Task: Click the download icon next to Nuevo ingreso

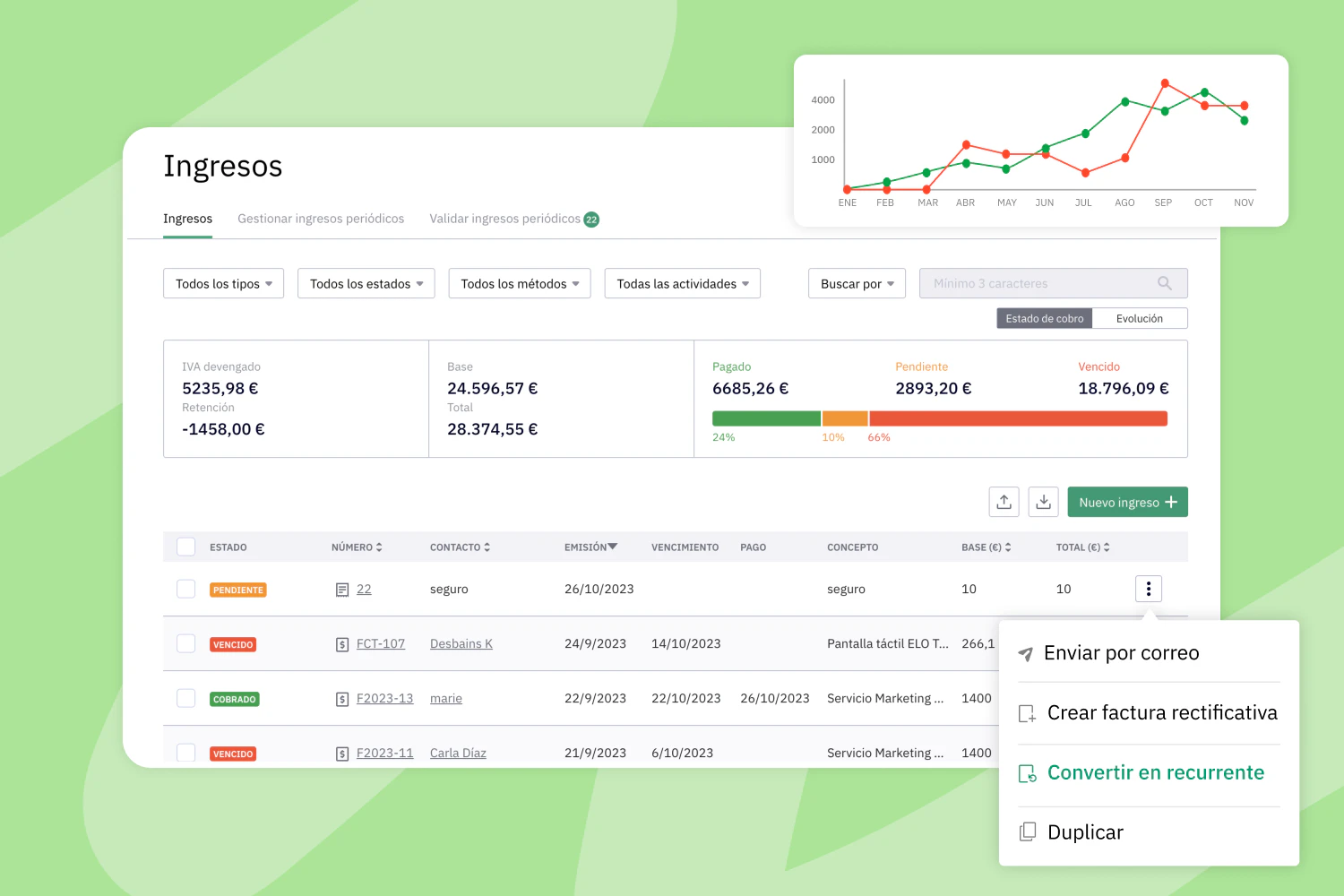Action: point(1043,502)
